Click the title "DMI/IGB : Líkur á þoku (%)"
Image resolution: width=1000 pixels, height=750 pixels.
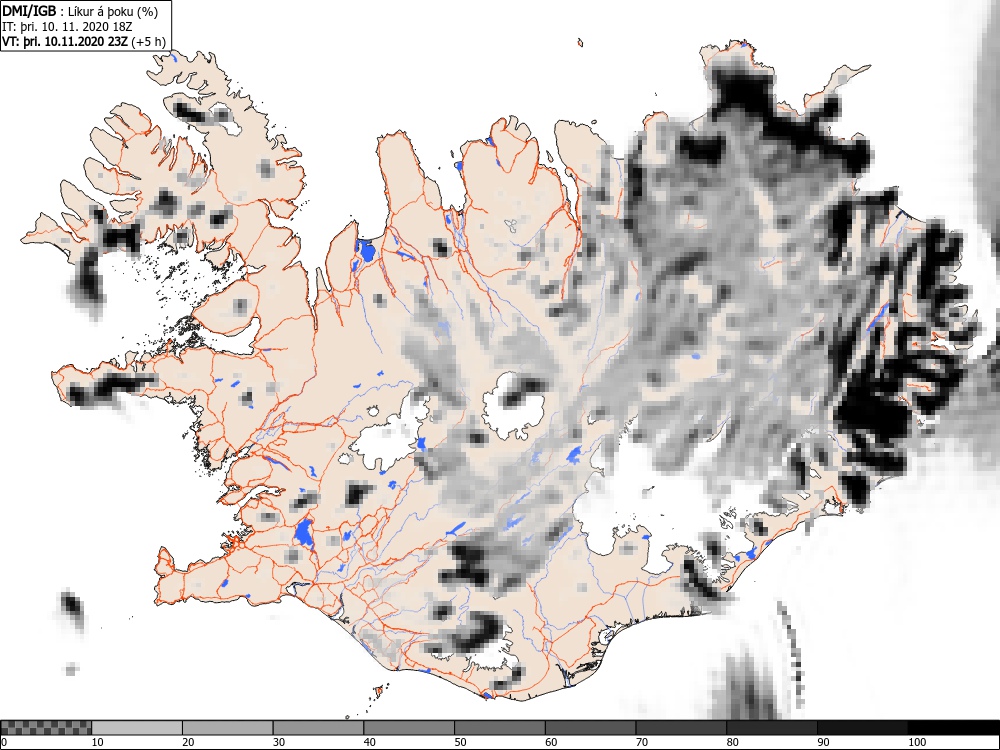coord(80,11)
